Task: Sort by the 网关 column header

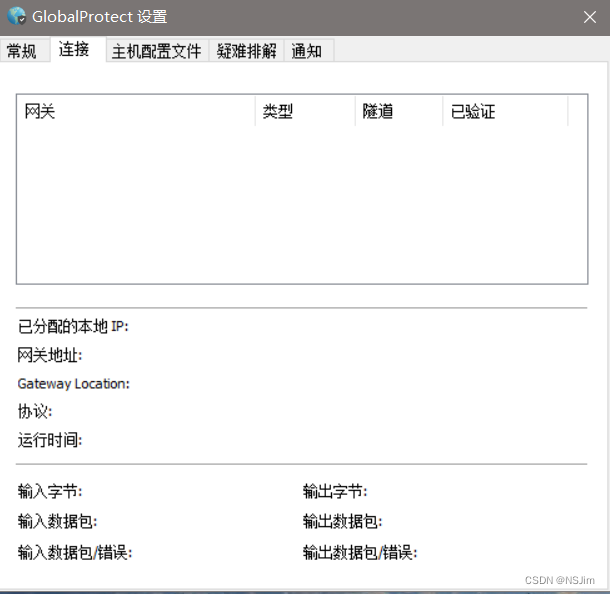Action: (x=136, y=111)
